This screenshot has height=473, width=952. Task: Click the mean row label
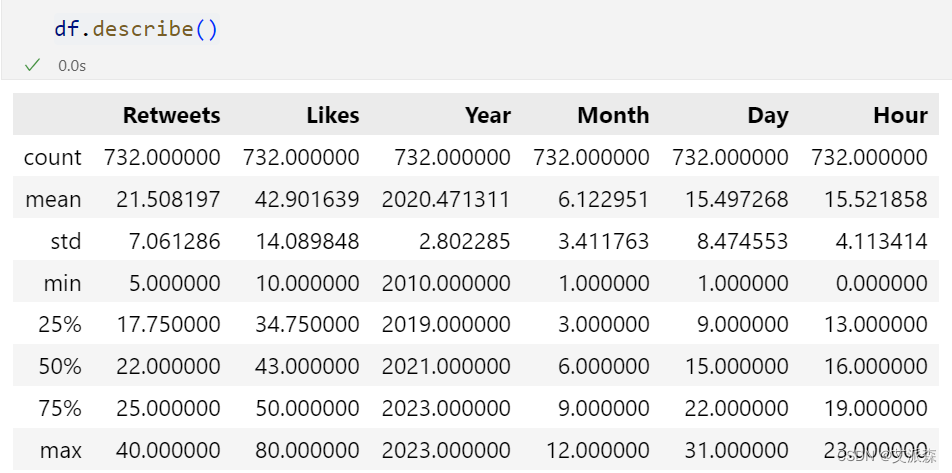pos(54,199)
